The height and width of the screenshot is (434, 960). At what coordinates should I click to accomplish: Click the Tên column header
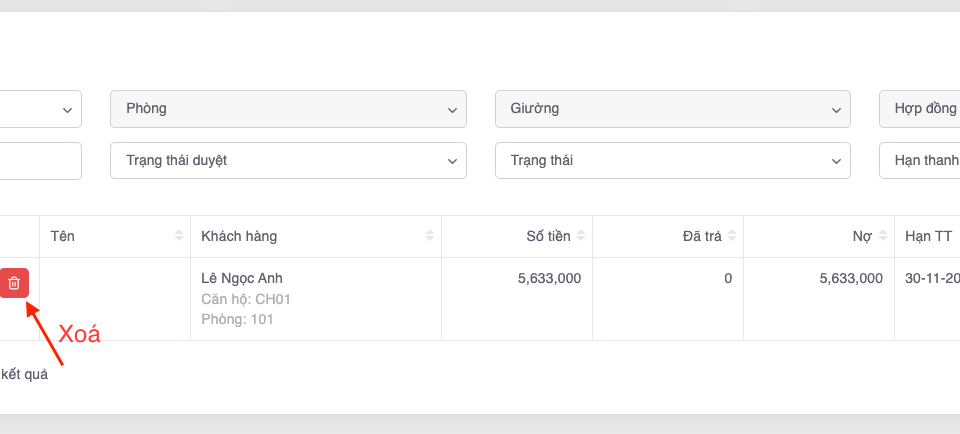coord(63,236)
